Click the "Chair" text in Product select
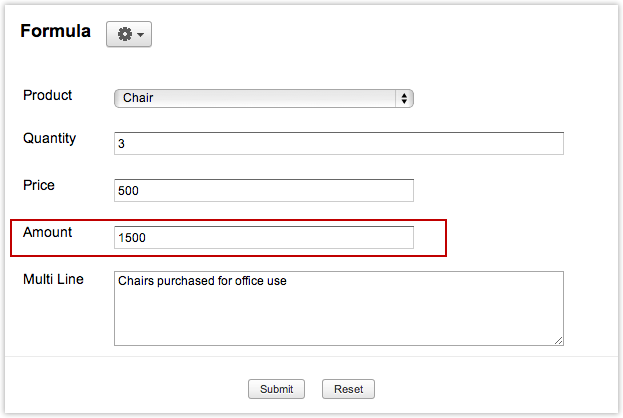 coord(137,98)
